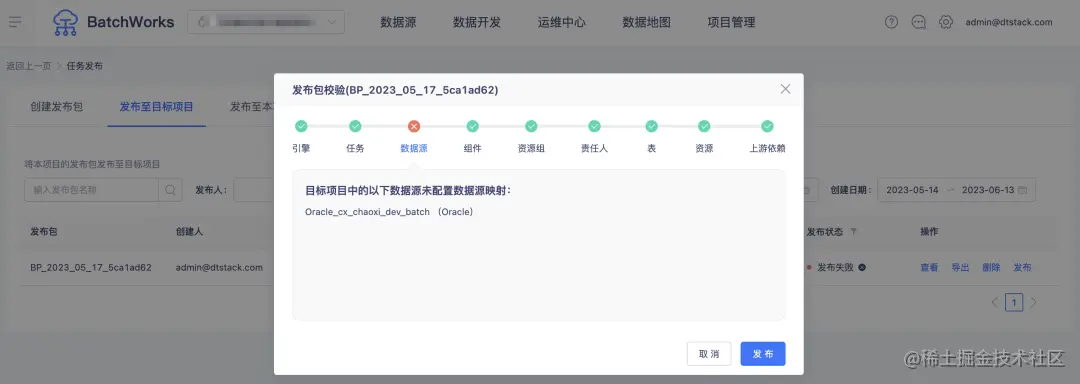Select page 1 in pagination
The image size is (1080, 384).
point(1014,302)
